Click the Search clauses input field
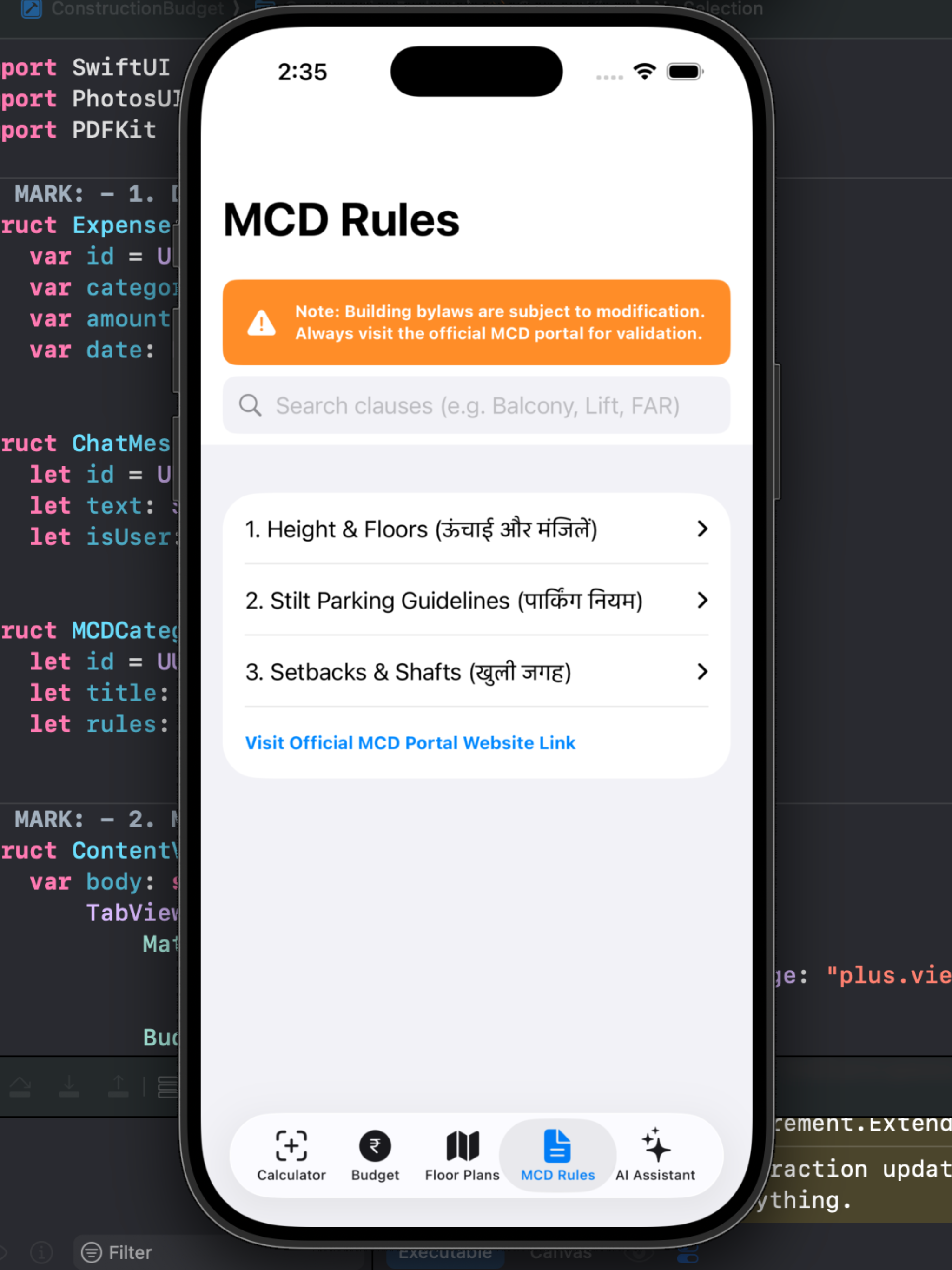 click(x=476, y=405)
